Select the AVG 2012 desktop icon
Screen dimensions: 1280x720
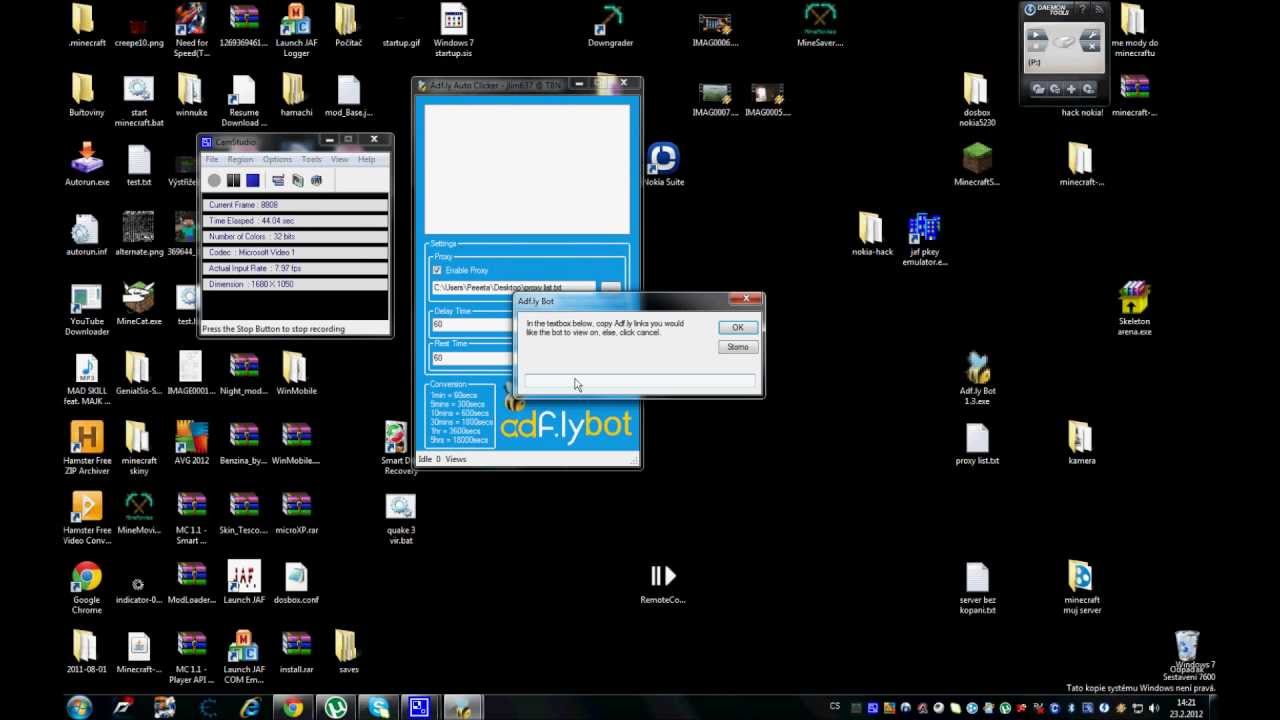tap(192, 443)
